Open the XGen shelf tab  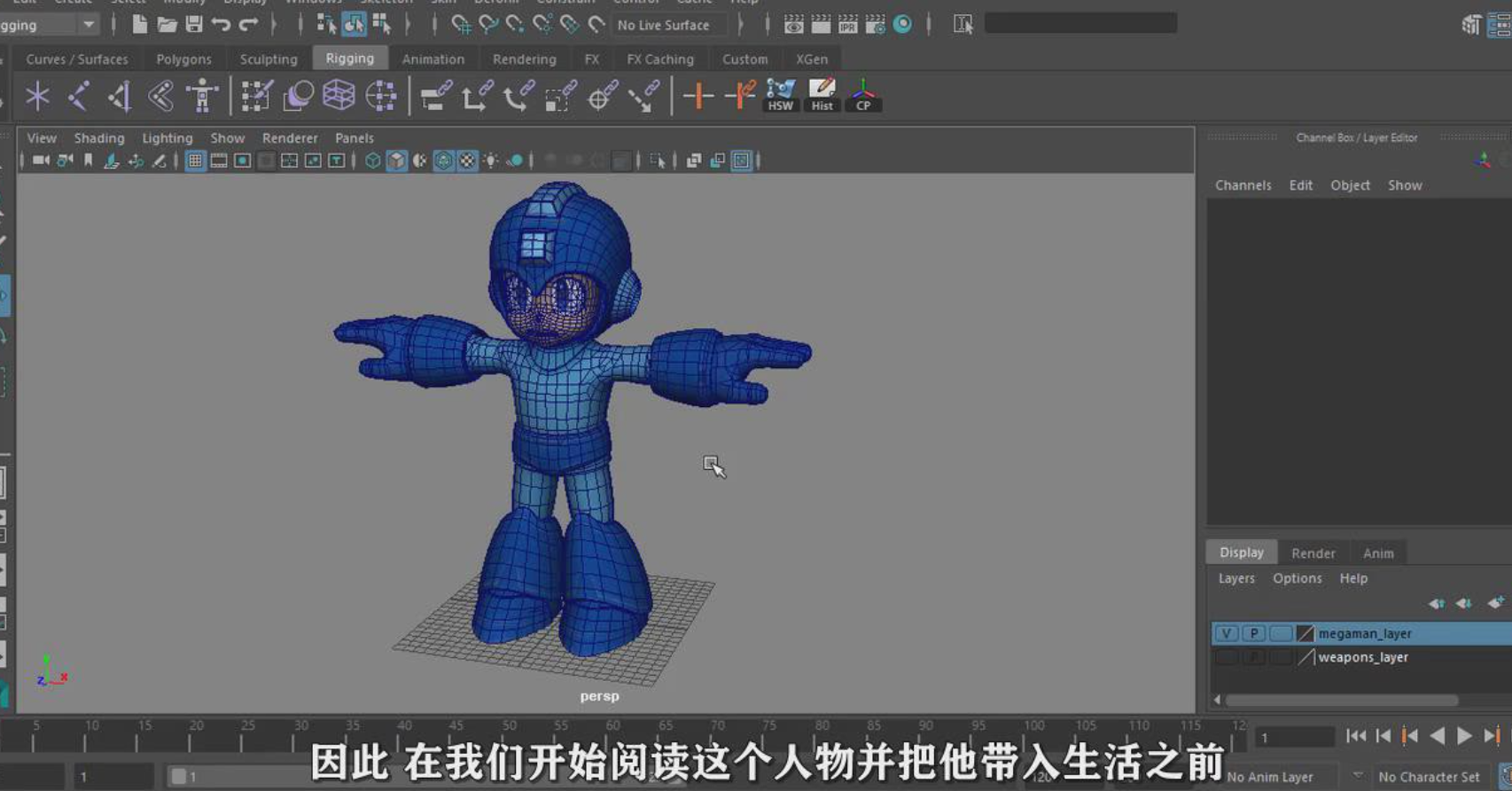click(812, 59)
